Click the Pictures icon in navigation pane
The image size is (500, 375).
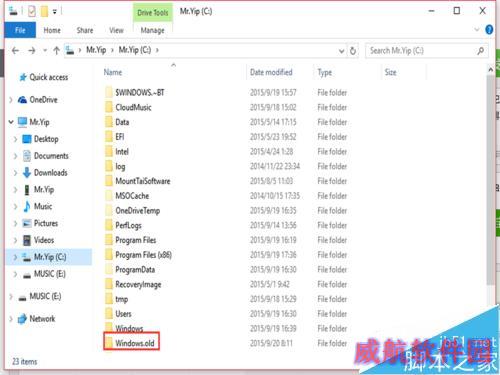click(27, 223)
